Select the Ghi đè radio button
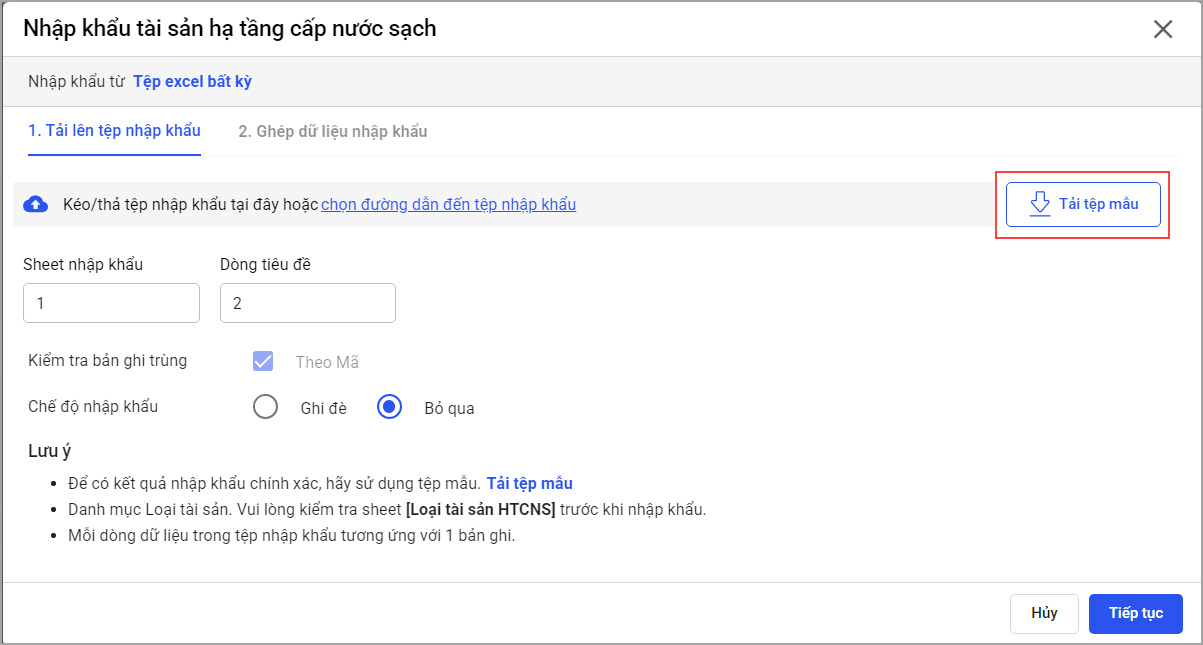Image resolution: width=1203 pixels, height=645 pixels. (265, 407)
